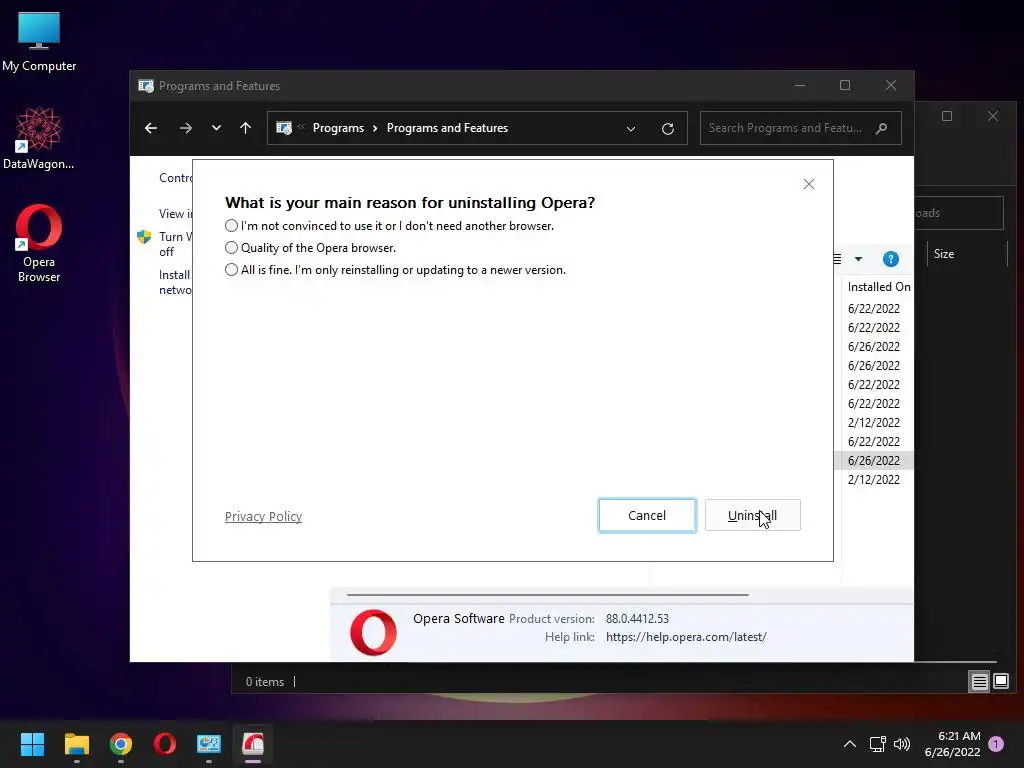Go forward in Programs and Features window
This screenshot has height=768, width=1024.
tap(186, 128)
